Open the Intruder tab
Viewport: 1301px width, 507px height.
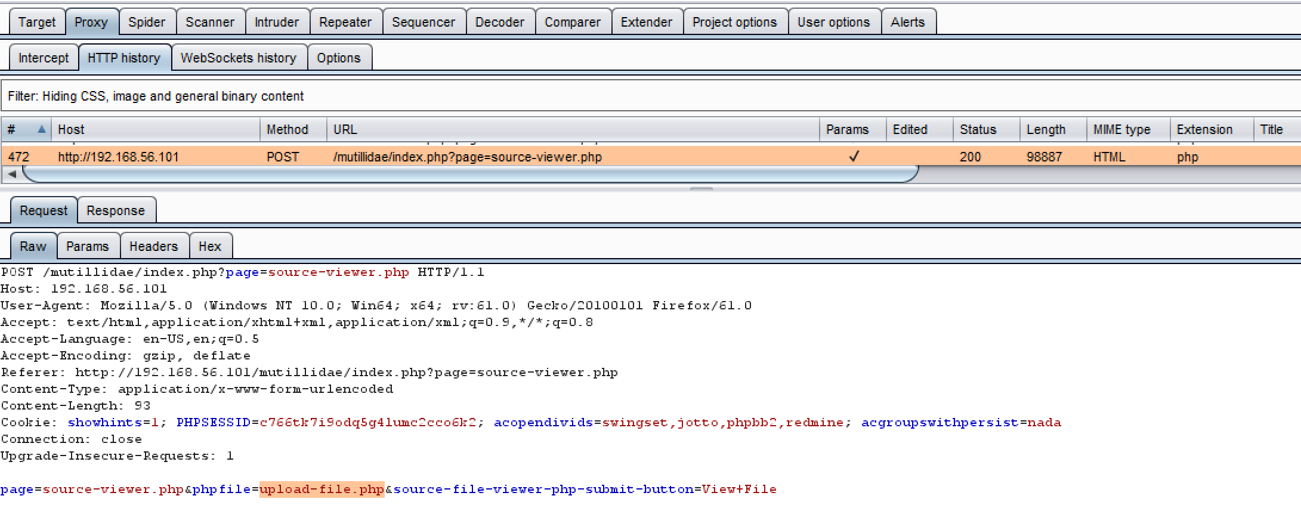(x=276, y=22)
